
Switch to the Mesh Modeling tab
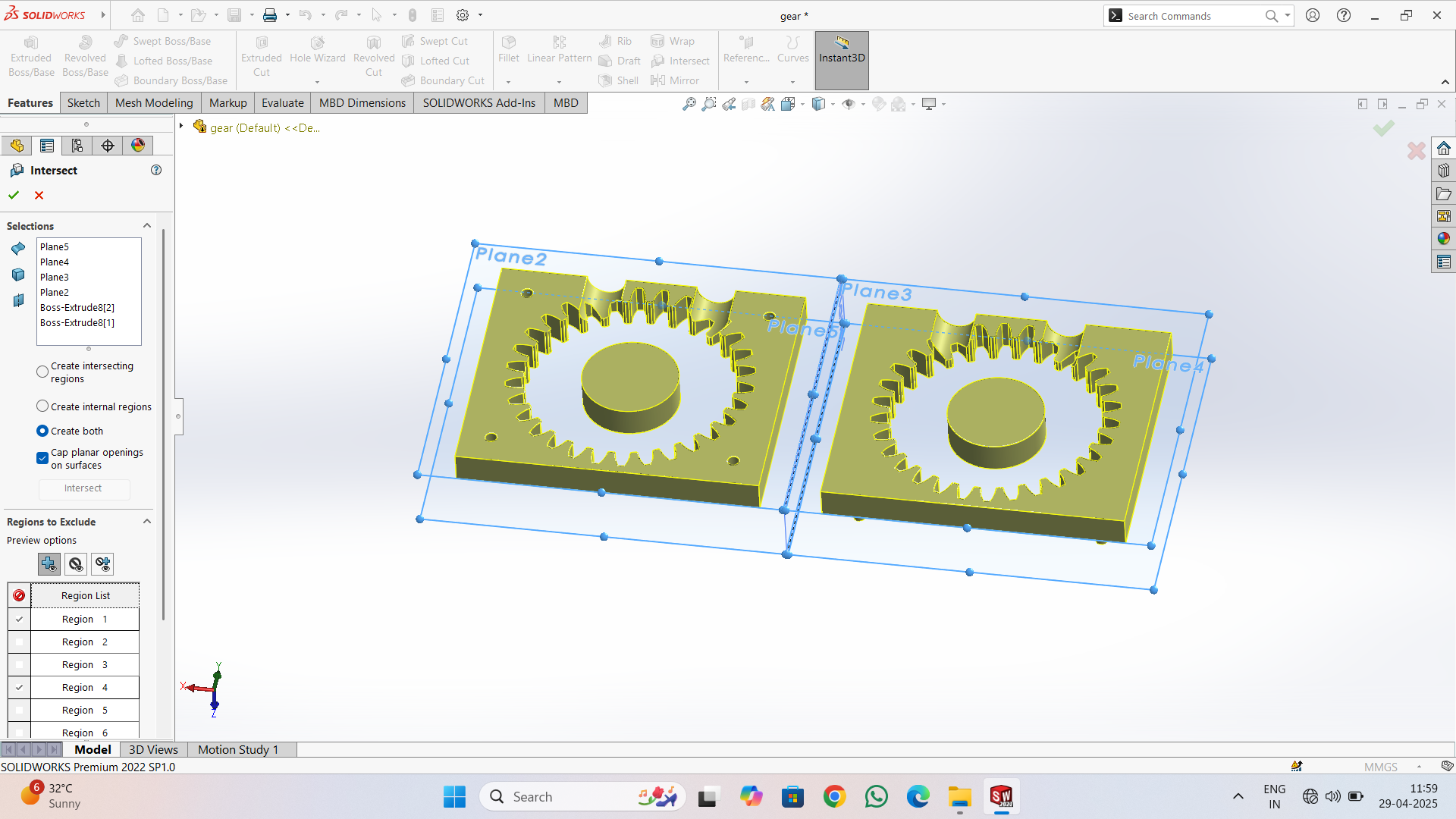pyautogui.click(x=154, y=102)
